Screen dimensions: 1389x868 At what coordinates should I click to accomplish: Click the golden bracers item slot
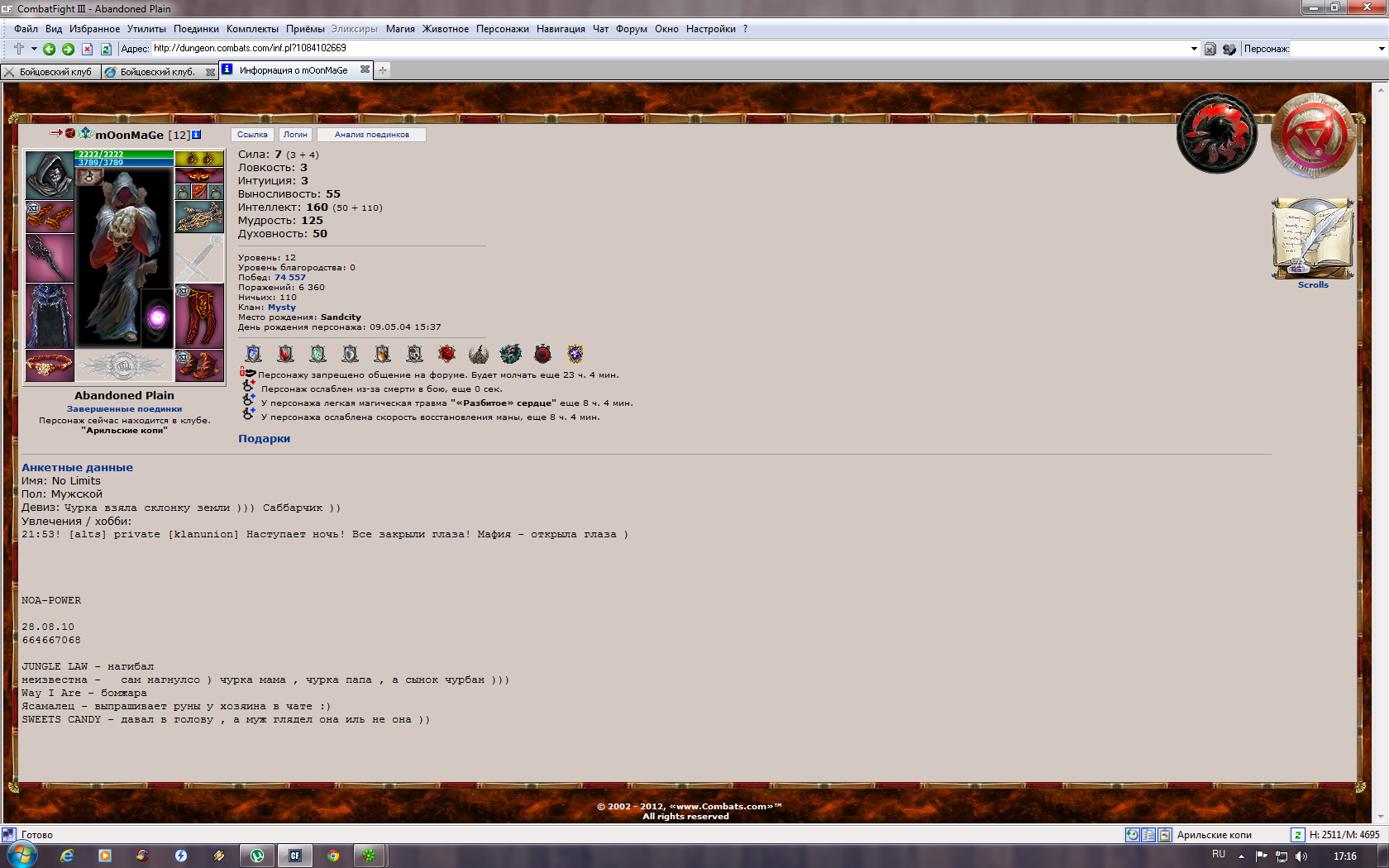199,217
